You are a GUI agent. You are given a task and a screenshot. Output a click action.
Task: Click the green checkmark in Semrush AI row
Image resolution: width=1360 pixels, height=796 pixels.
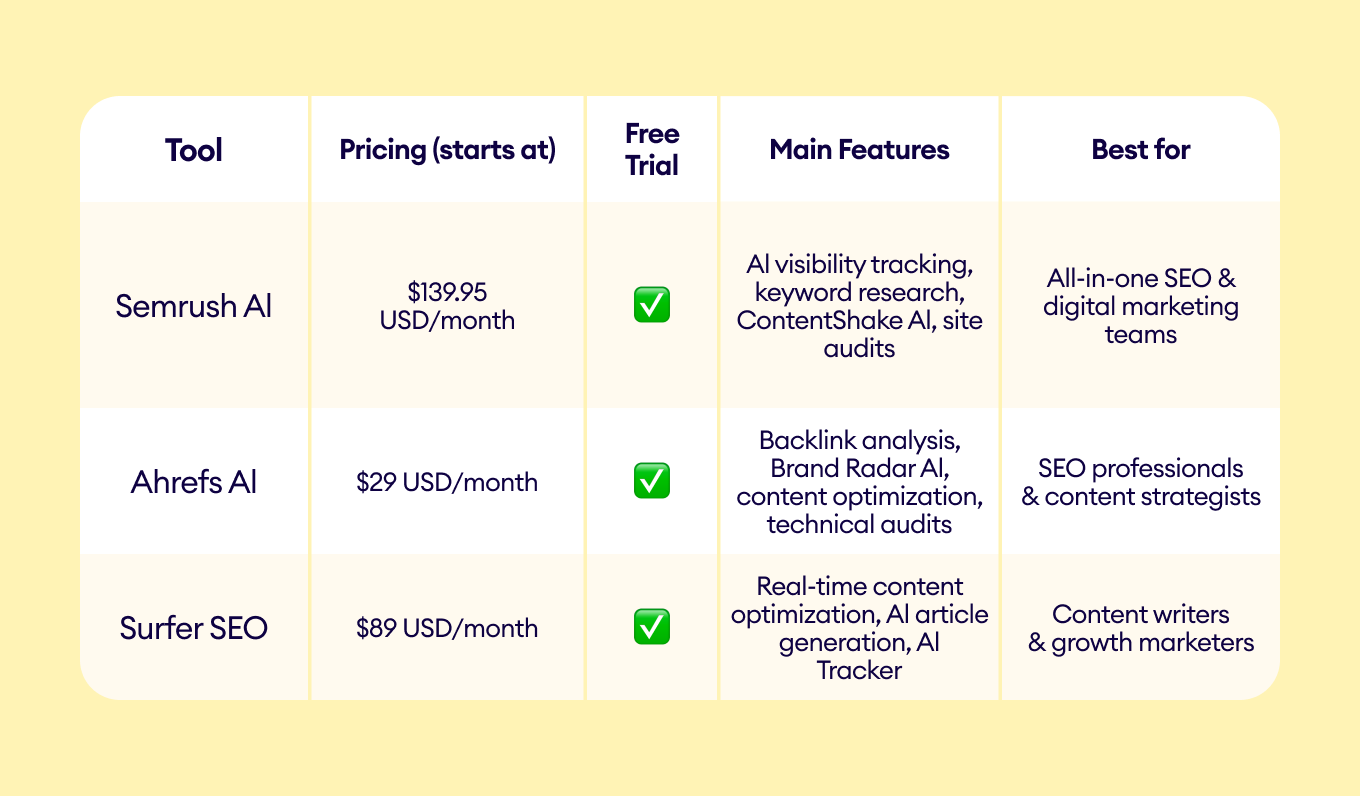pos(652,305)
